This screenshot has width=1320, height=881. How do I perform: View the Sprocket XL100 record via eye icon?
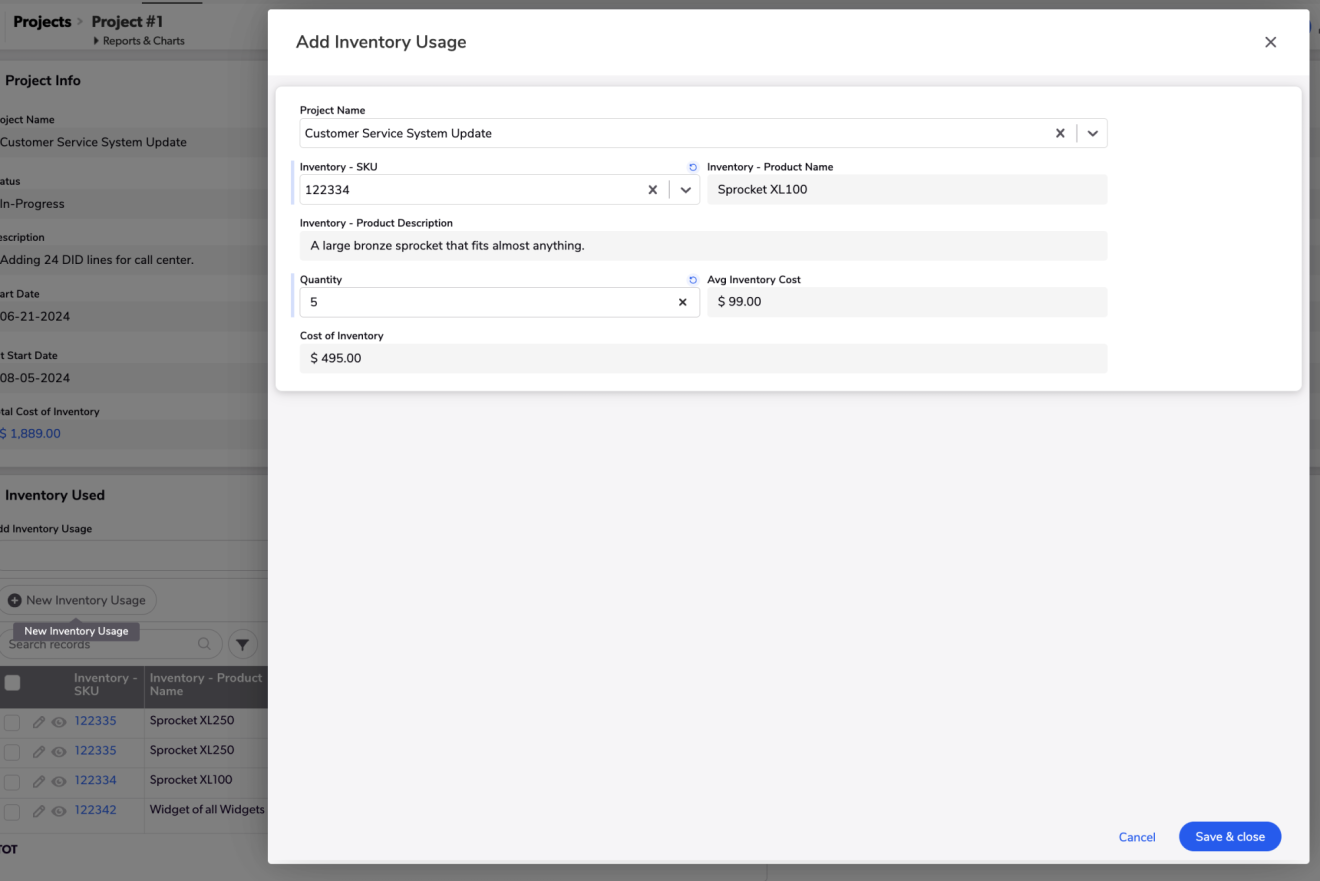(59, 781)
